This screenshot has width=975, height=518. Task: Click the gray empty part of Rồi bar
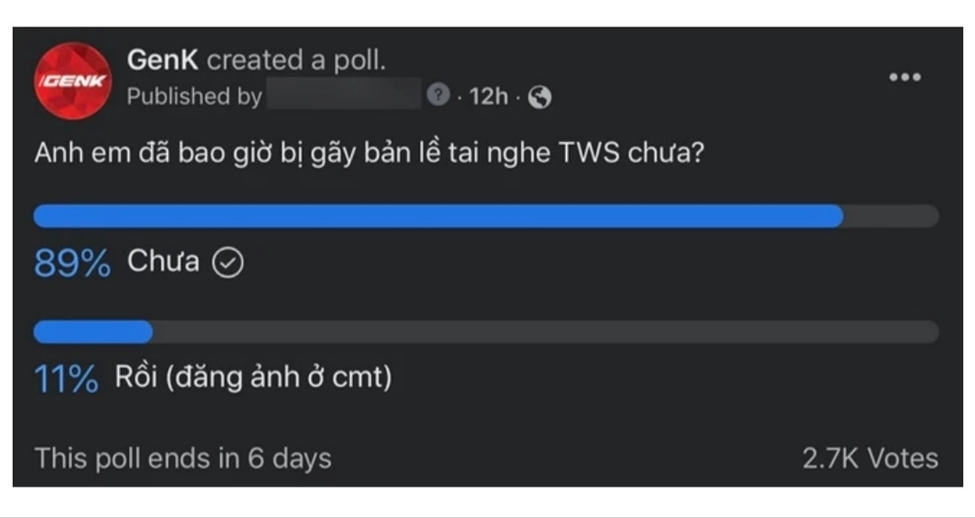[x=545, y=332]
